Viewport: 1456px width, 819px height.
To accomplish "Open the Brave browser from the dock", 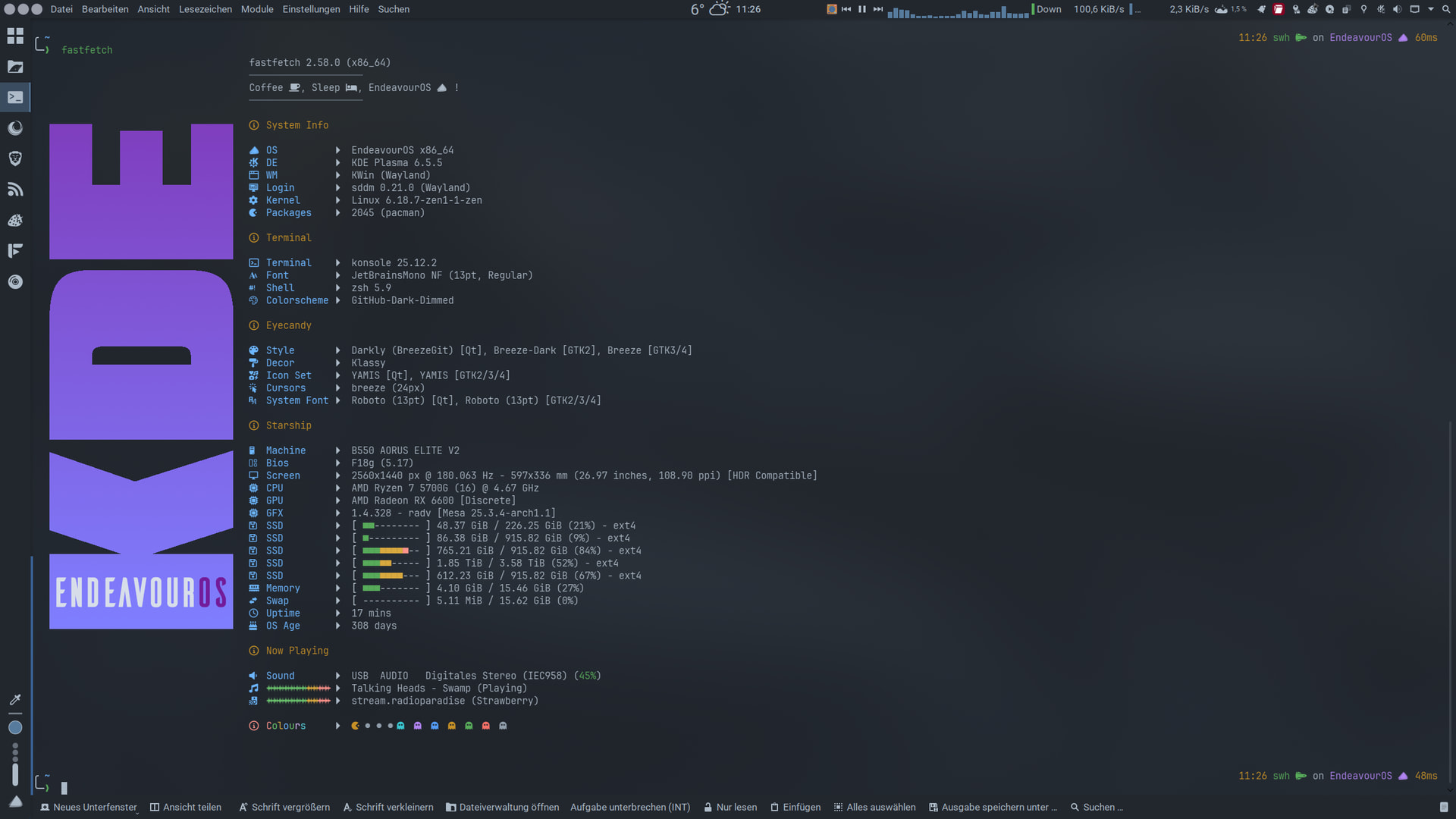I will [15, 158].
